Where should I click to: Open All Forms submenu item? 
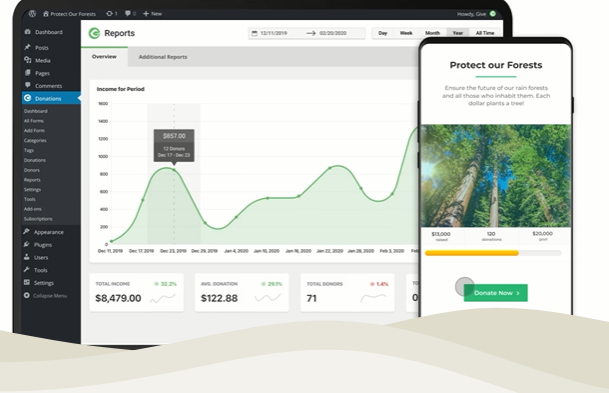[x=34, y=121]
